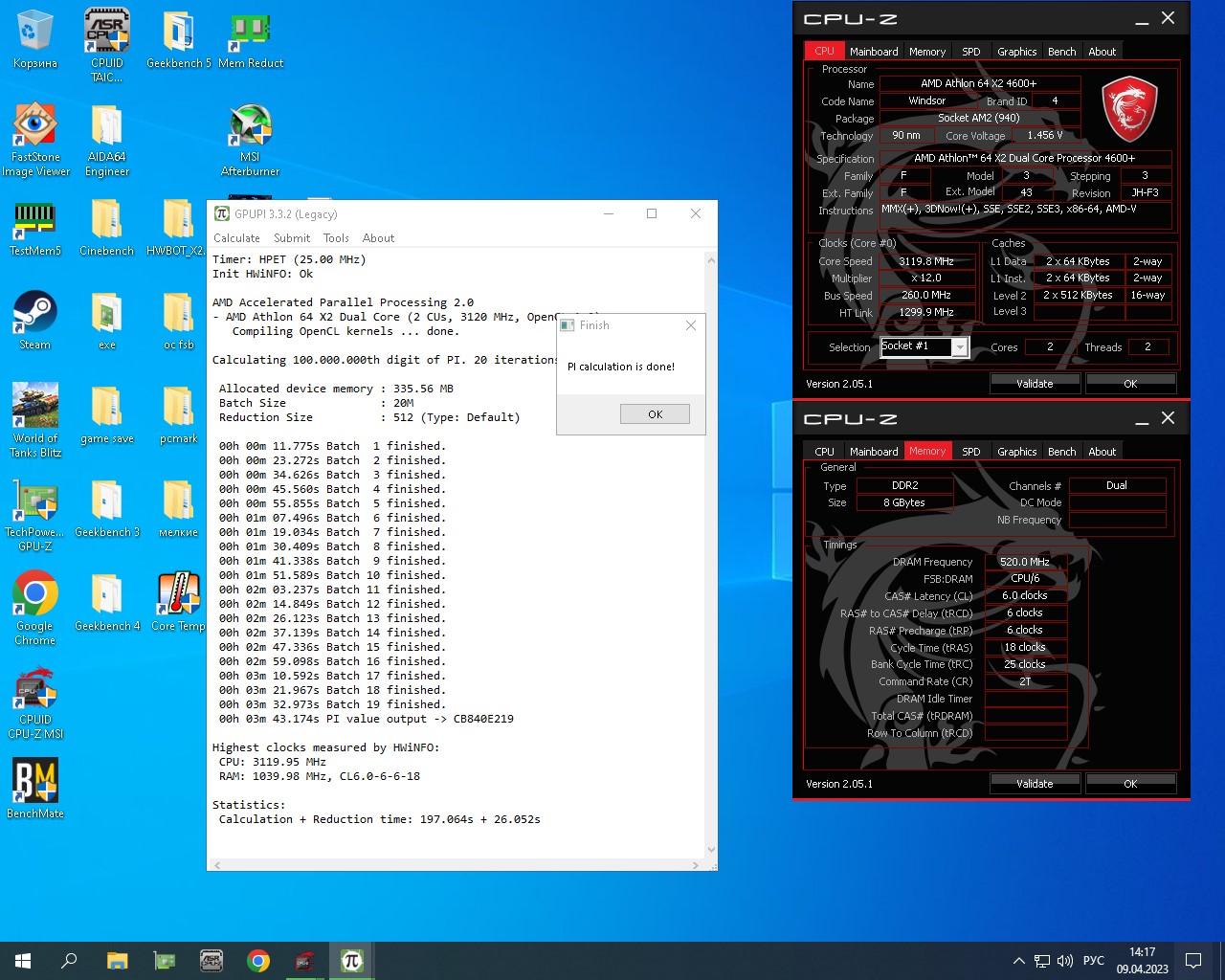1225x980 pixels.
Task: Expand the Socket #1 selection dropdown
Action: pyautogui.click(x=959, y=347)
